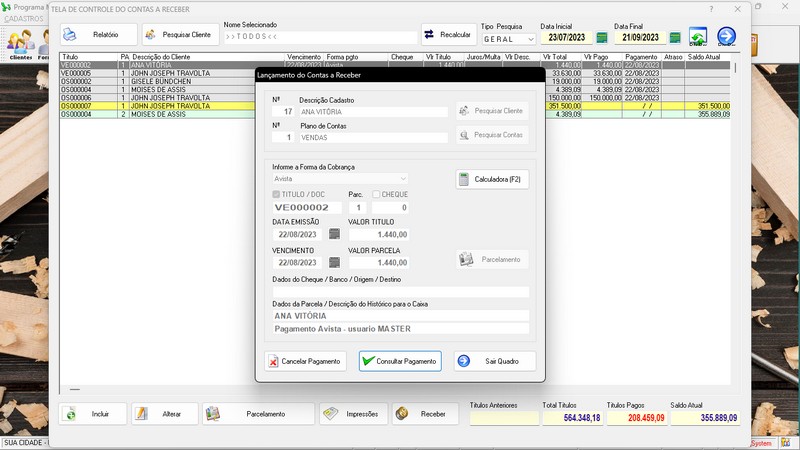Screen dimensions: 800x450
Task: Click the help question mark in title bar
Action: pos(711,9)
